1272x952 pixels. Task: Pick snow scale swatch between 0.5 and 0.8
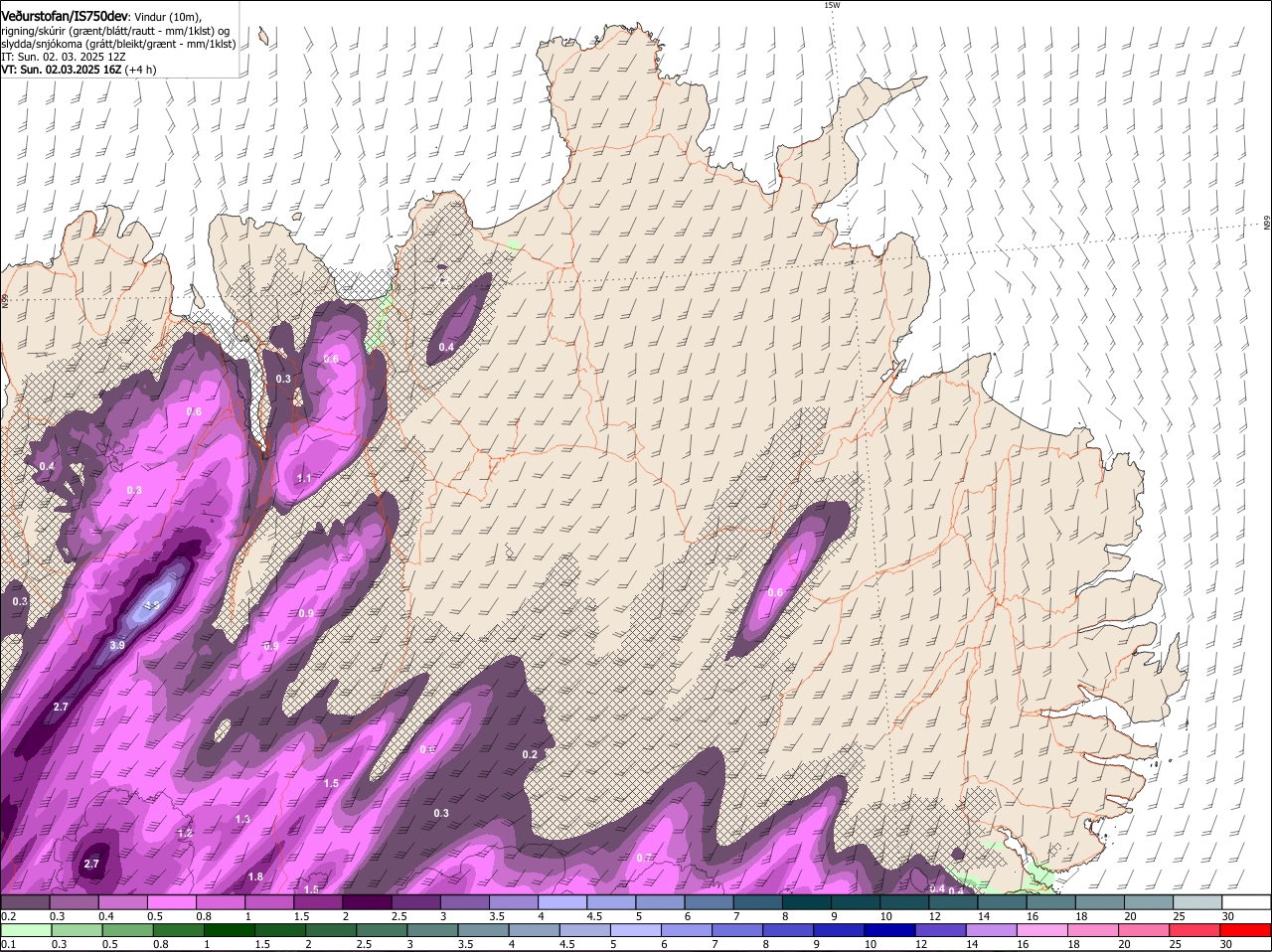[171, 901]
